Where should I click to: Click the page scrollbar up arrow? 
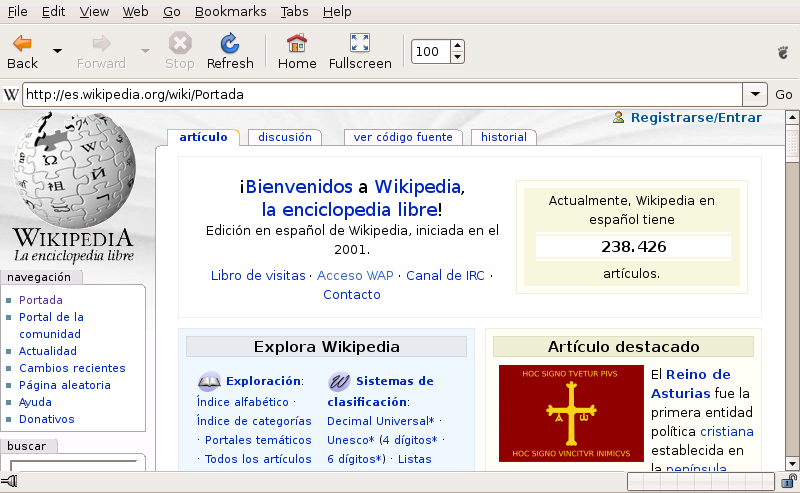[792, 118]
